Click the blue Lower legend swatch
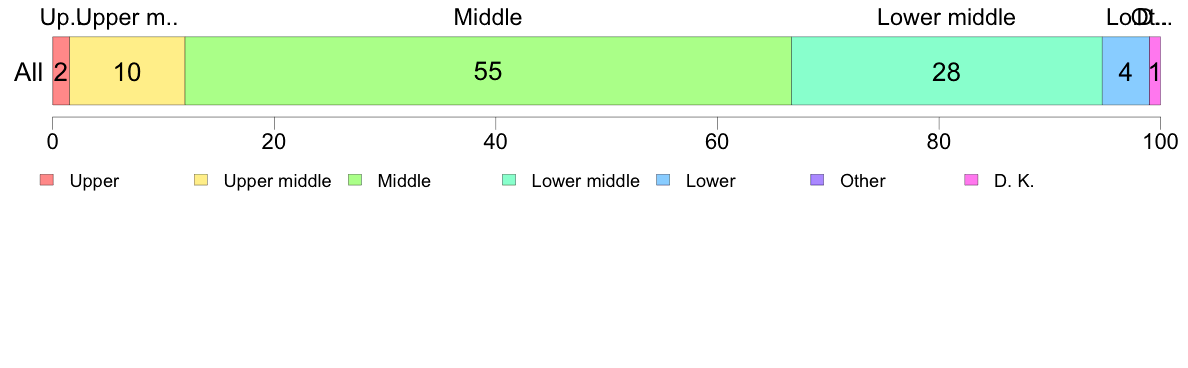Screen dimensions: 1188x368 (x=664, y=180)
